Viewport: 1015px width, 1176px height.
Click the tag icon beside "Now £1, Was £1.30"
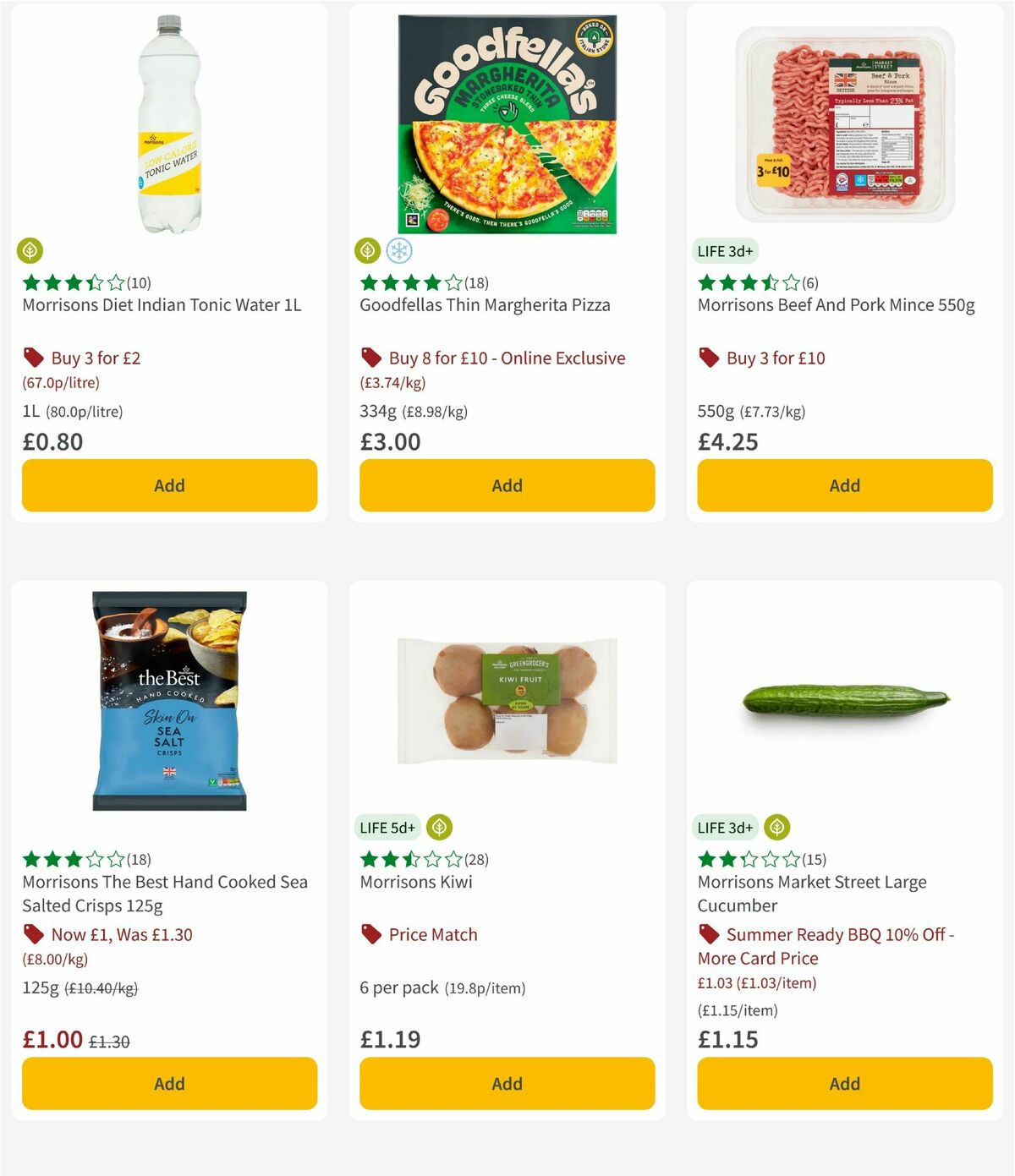33,935
